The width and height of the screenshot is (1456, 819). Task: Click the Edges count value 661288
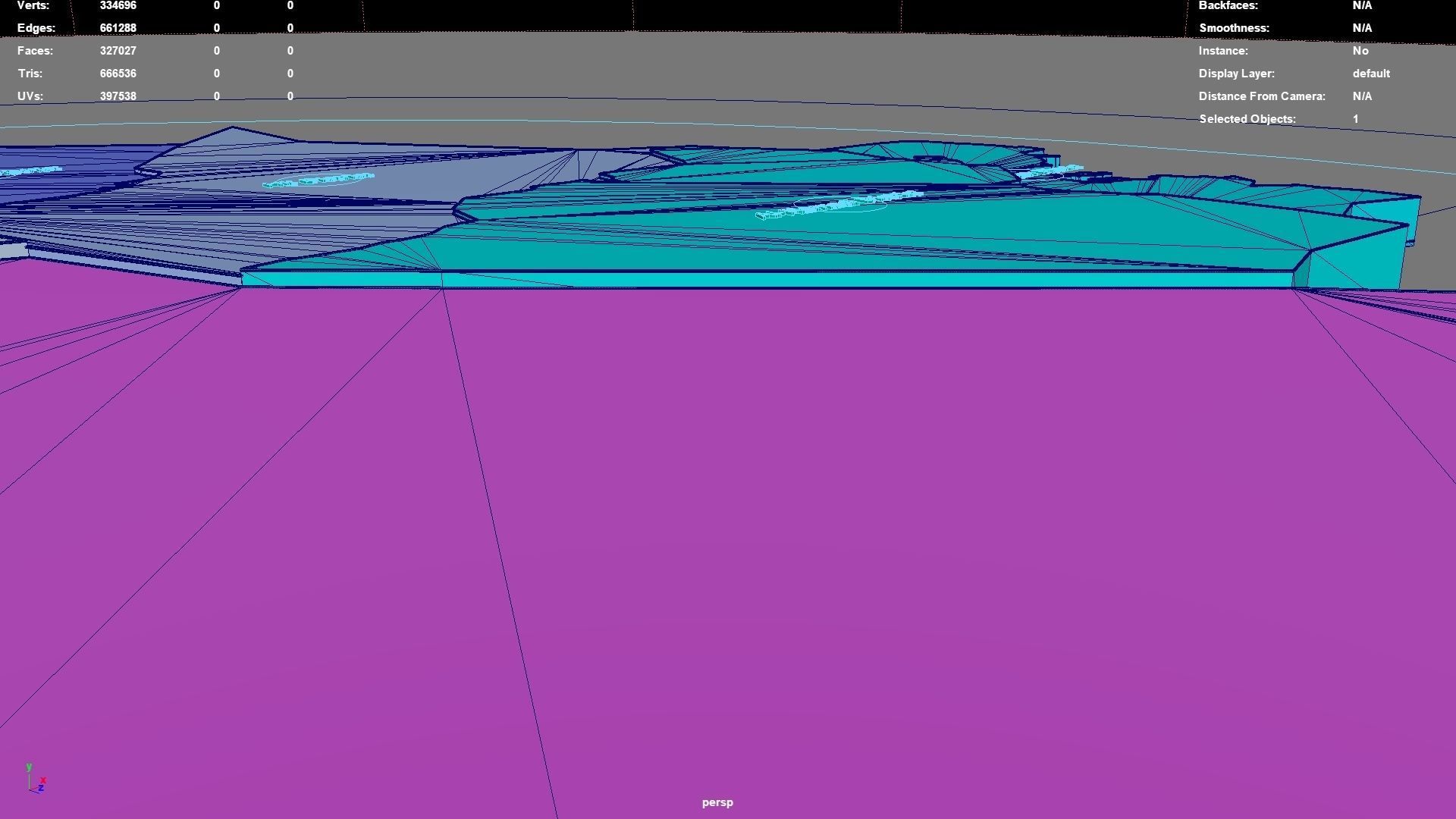118,28
